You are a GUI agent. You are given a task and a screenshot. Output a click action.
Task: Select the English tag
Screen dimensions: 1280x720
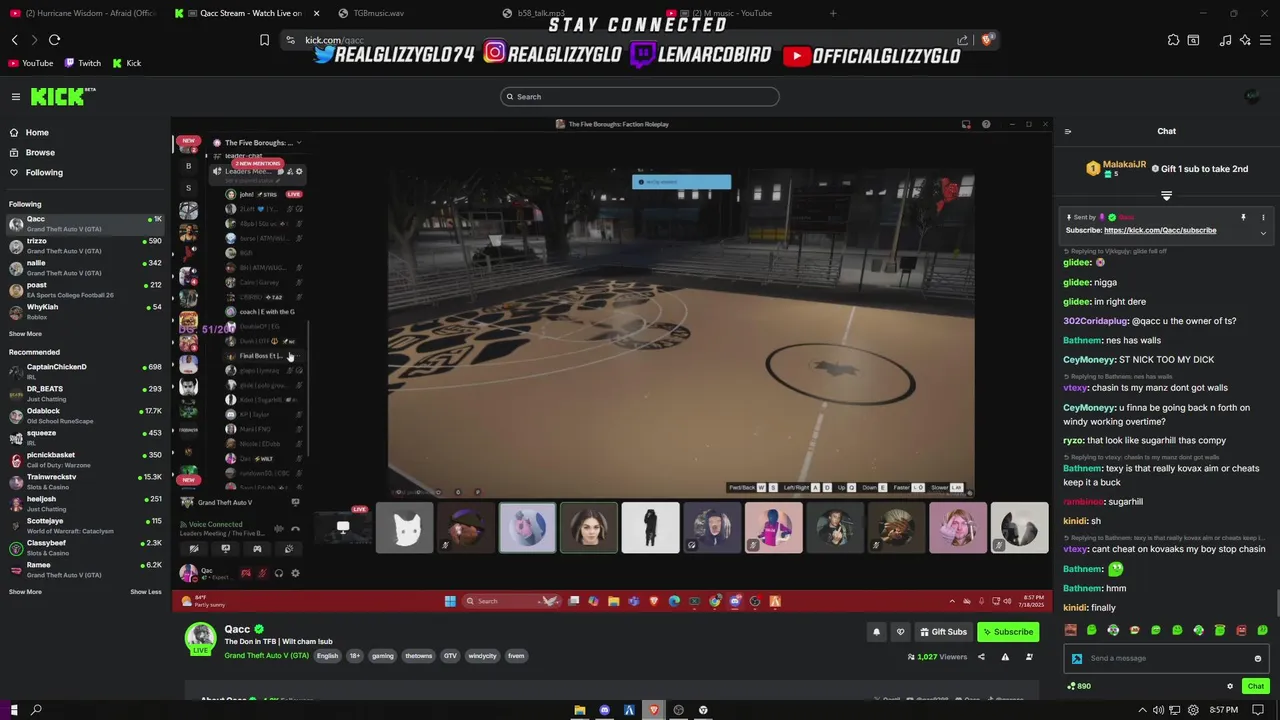click(x=327, y=656)
